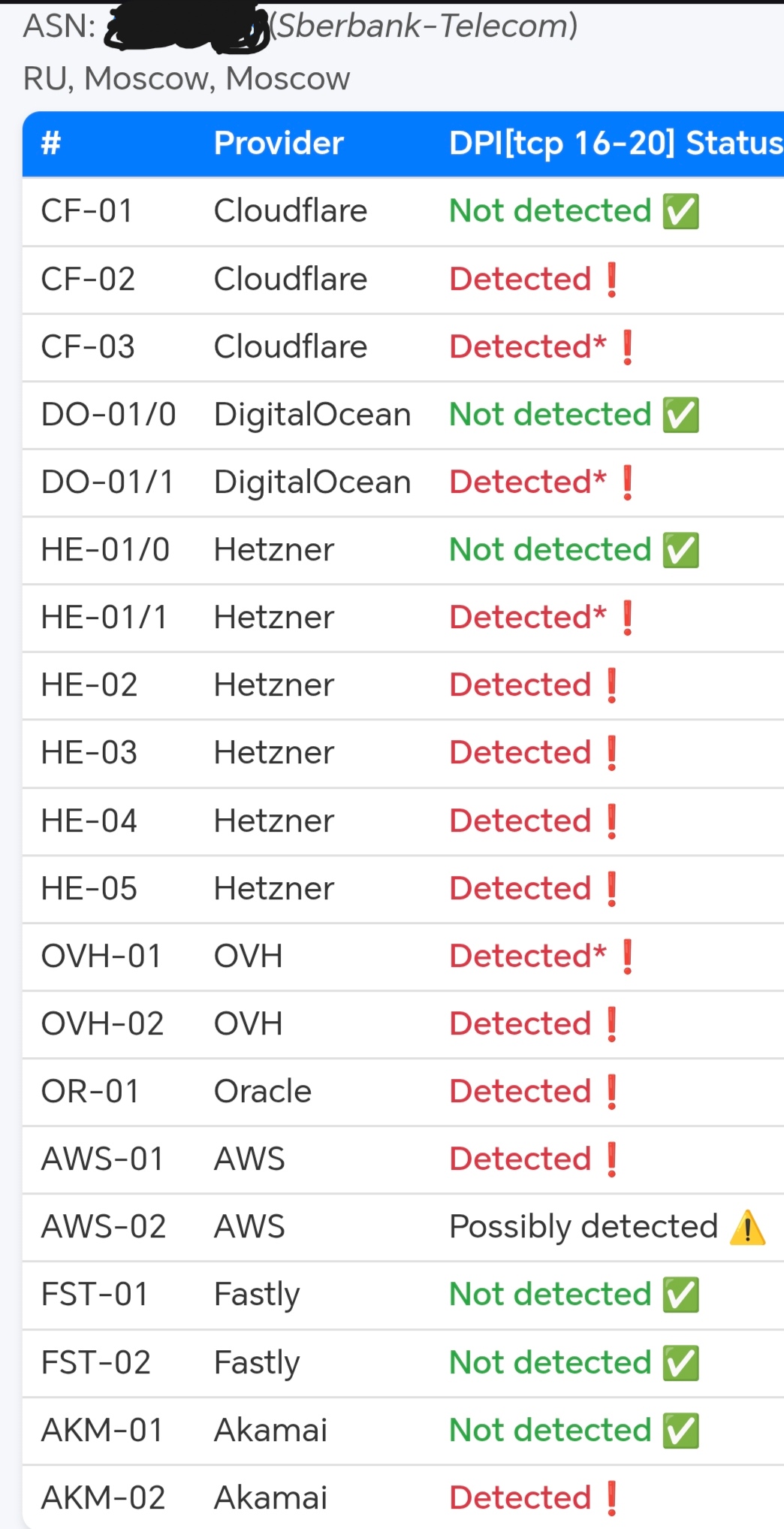
Task: Click the green checkmark in HE-01/0 row
Action: coord(680,550)
